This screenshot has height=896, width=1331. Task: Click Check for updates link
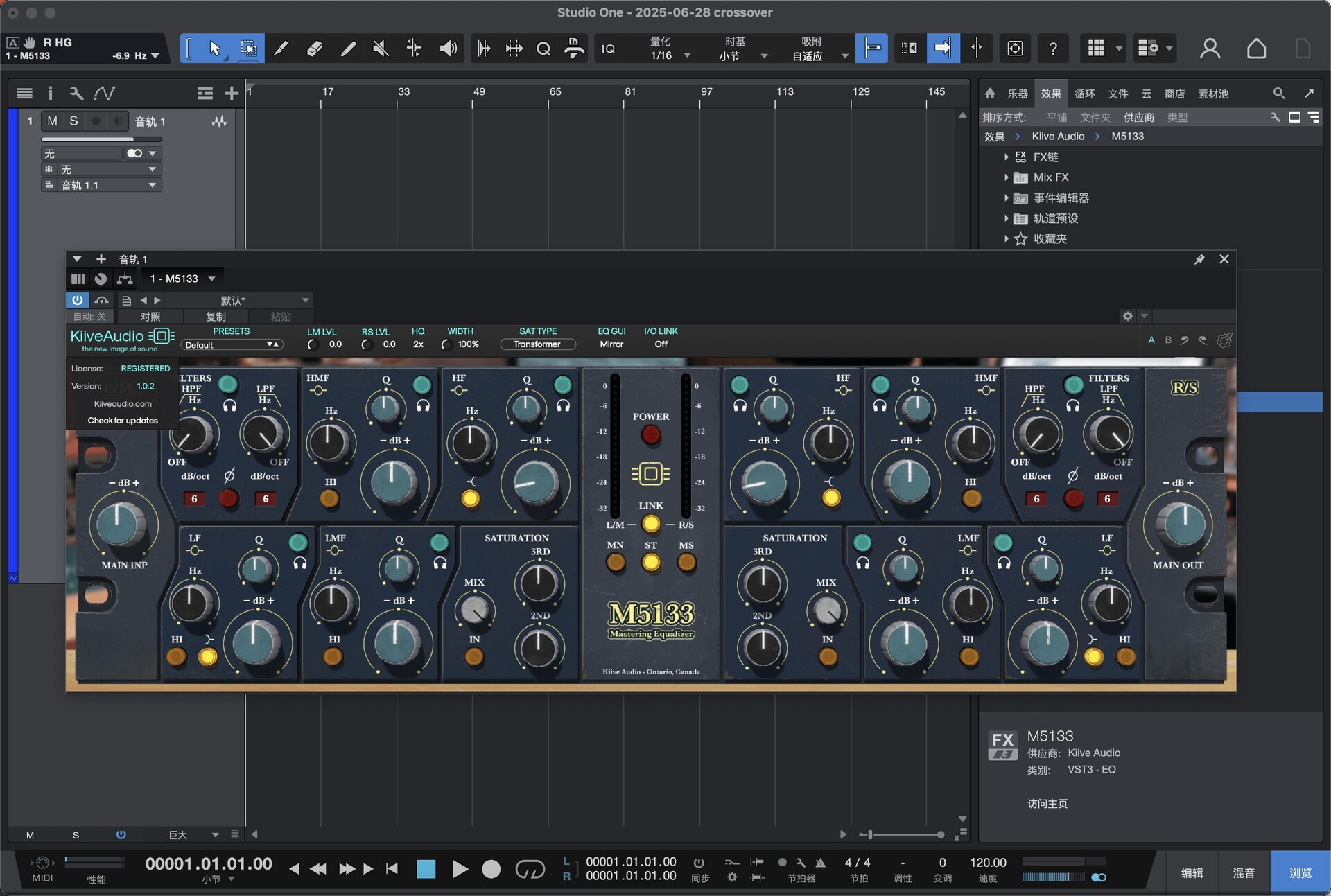[x=123, y=421]
